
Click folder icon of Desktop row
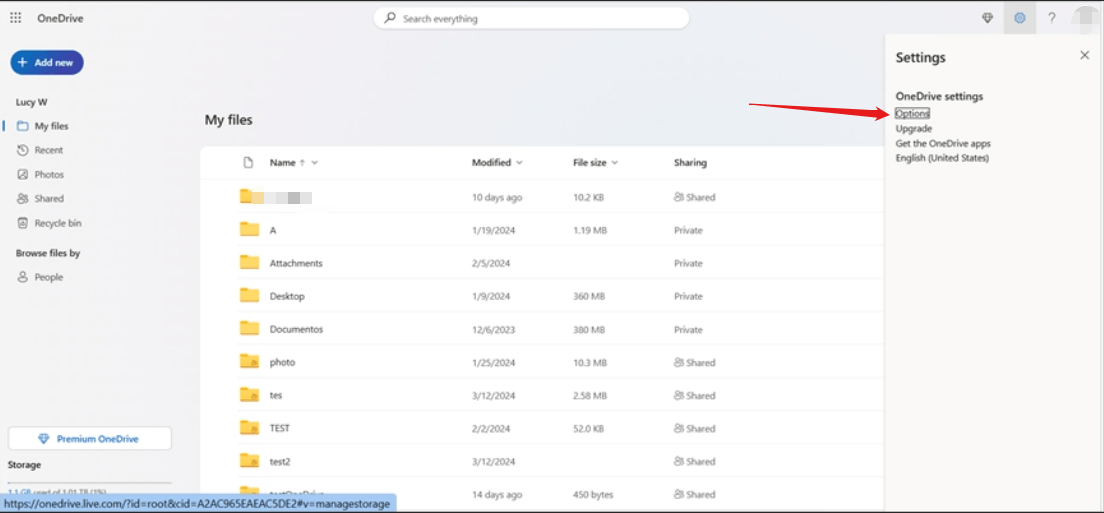click(249, 296)
